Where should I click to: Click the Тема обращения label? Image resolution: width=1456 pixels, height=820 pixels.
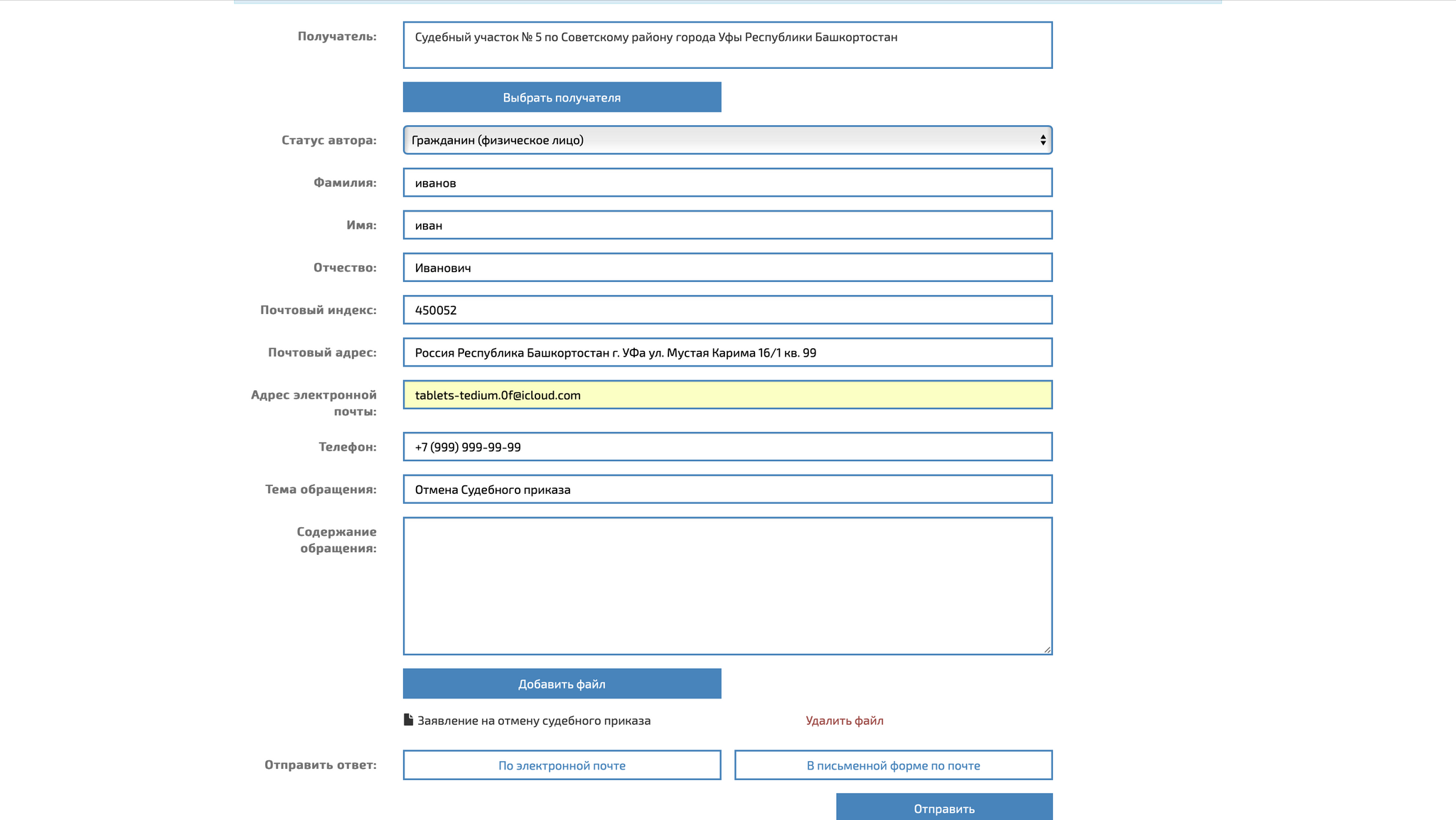pyautogui.click(x=321, y=489)
